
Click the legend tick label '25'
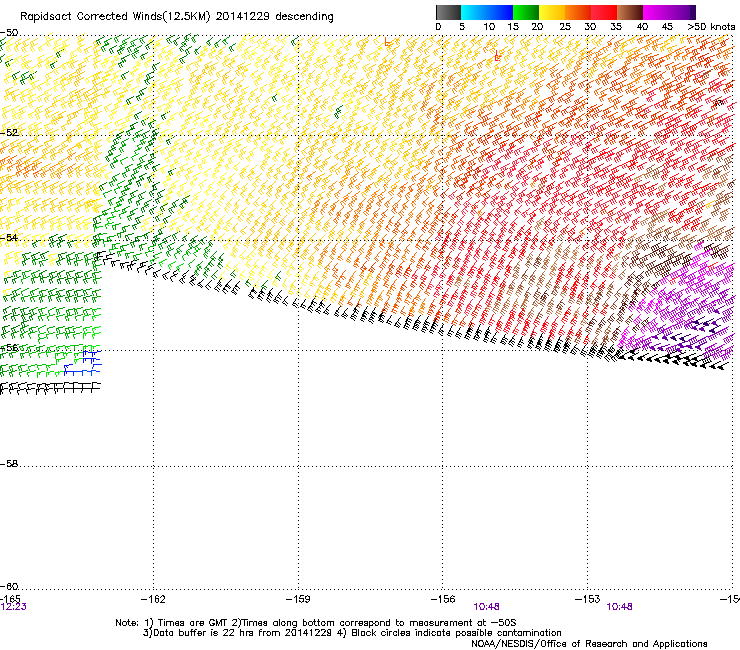pyautogui.click(x=564, y=27)
